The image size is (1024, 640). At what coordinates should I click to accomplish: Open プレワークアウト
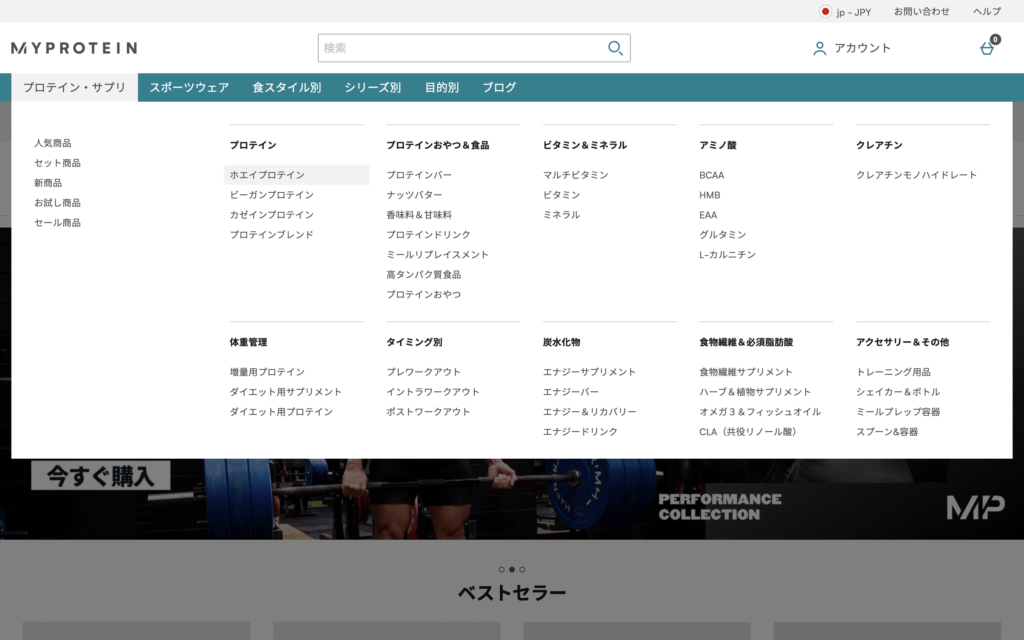tap(424, 372)
